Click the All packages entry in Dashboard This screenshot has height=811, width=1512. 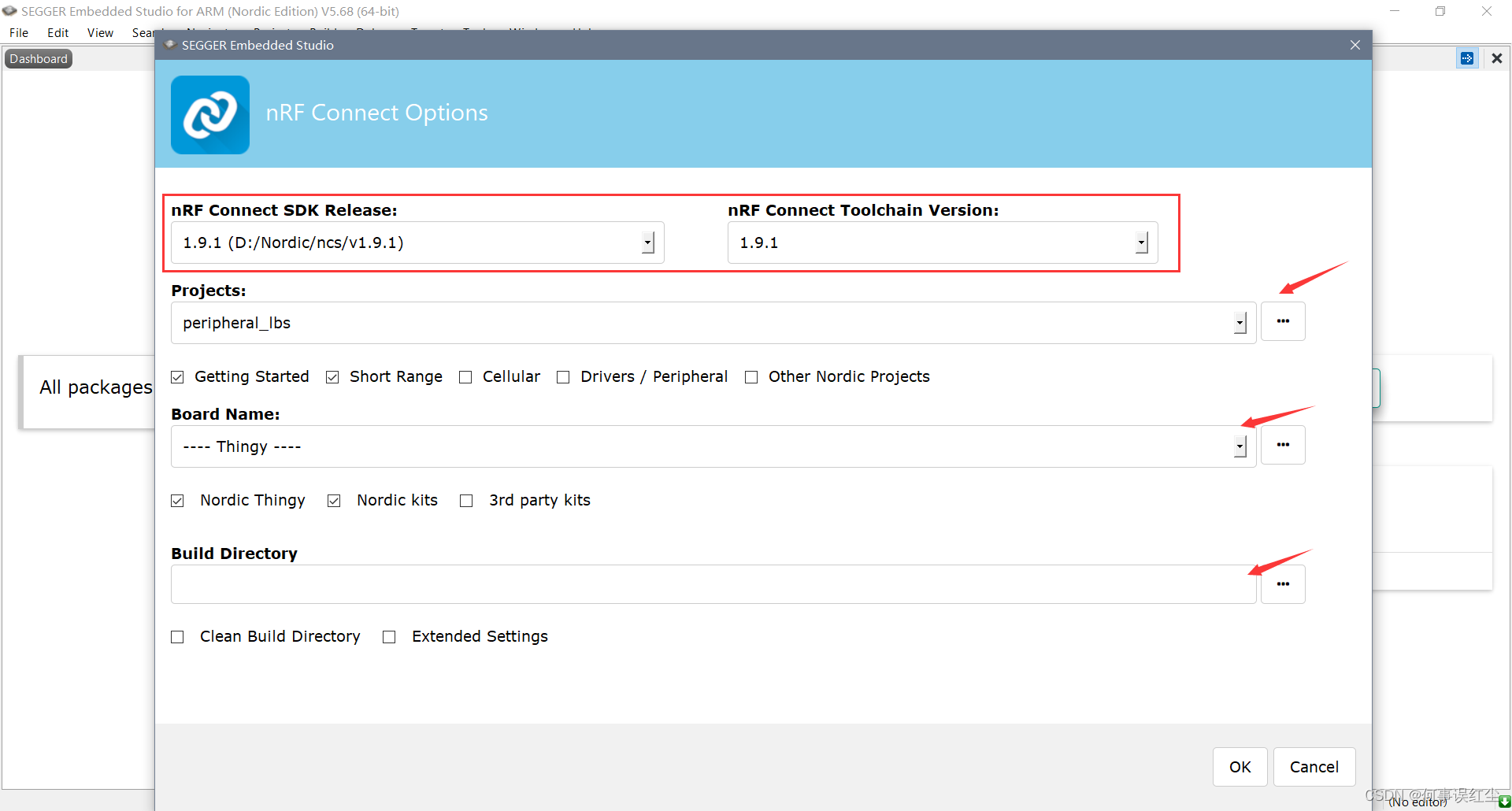pos(96,387)
